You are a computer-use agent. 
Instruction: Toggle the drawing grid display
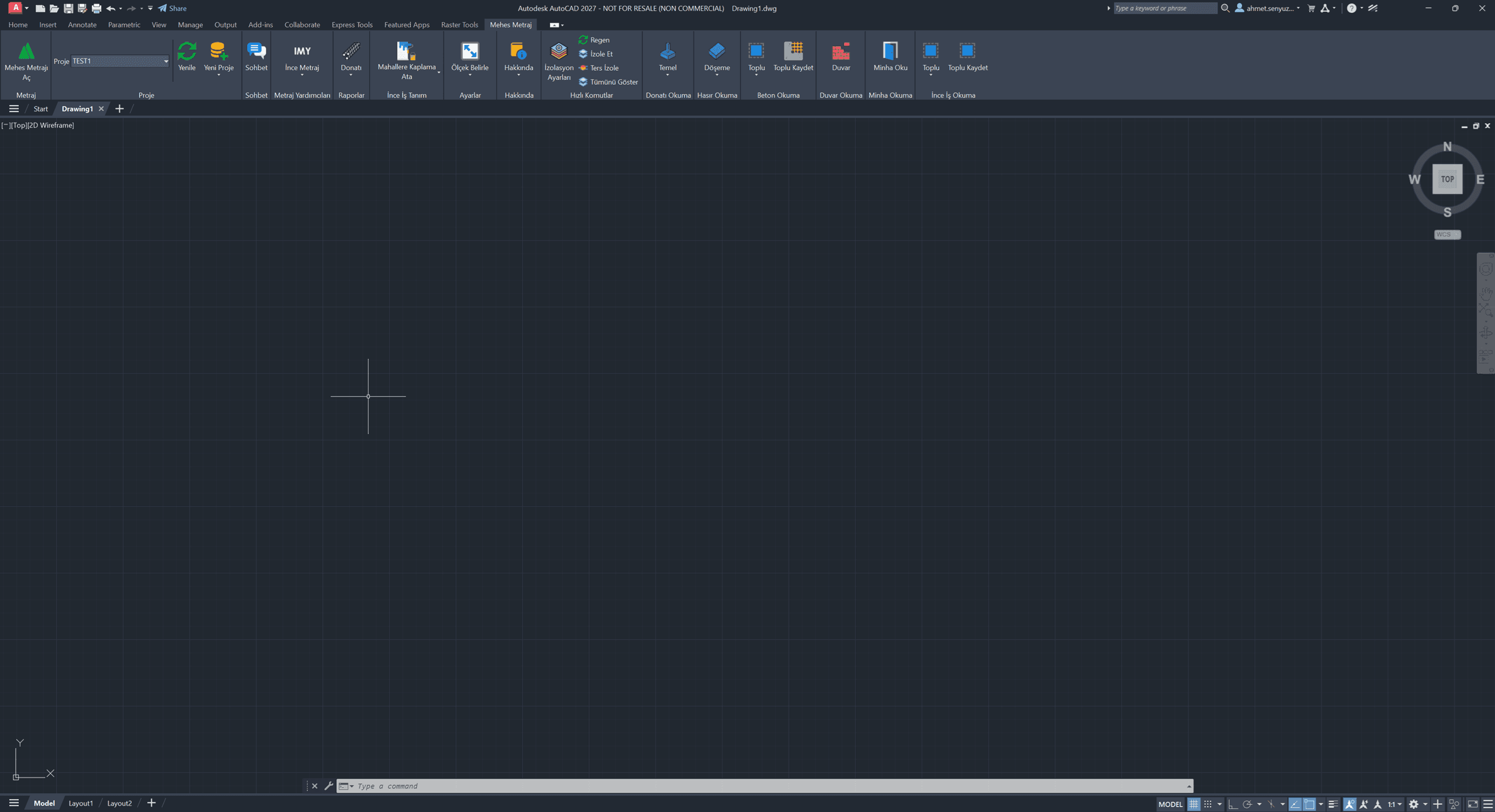pyautogui.click(x=1193, y=804)
